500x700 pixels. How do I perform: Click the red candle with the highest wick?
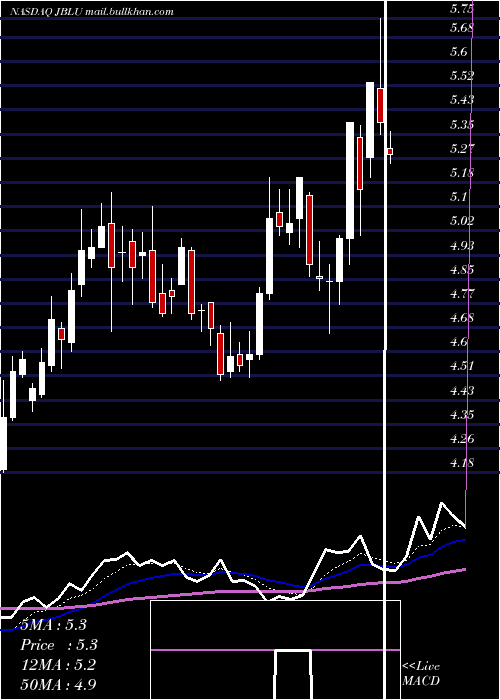(x=380, y=105)
